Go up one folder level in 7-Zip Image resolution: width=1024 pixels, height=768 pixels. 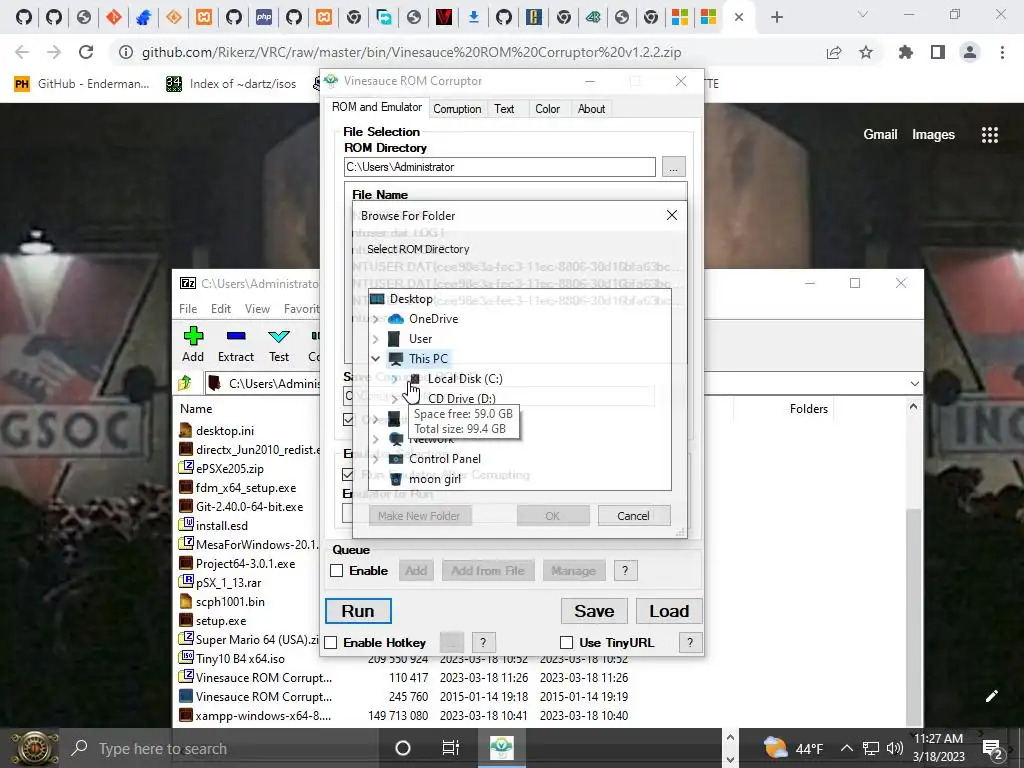click(x=185, y=383)
